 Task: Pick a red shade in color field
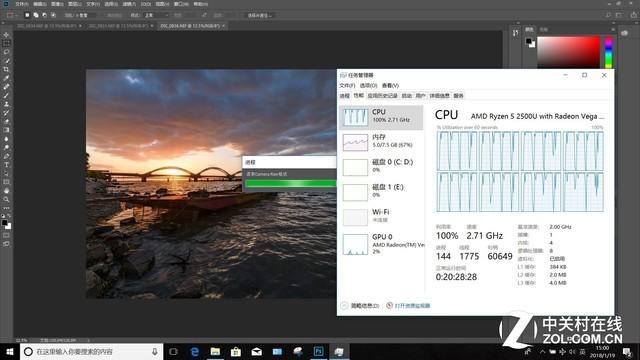point(568,52)
